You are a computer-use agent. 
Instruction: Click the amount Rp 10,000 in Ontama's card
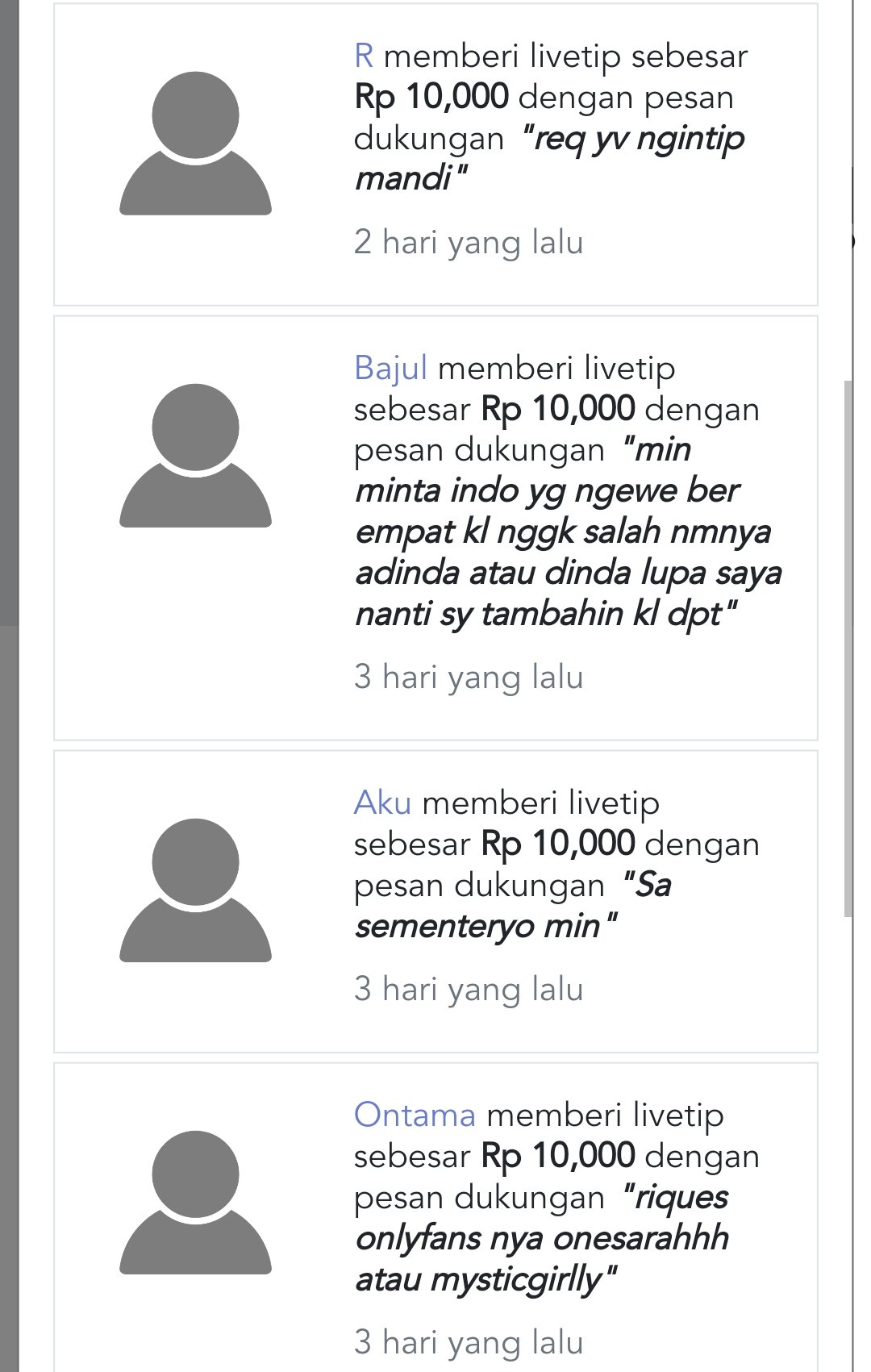coord(558,1156)
